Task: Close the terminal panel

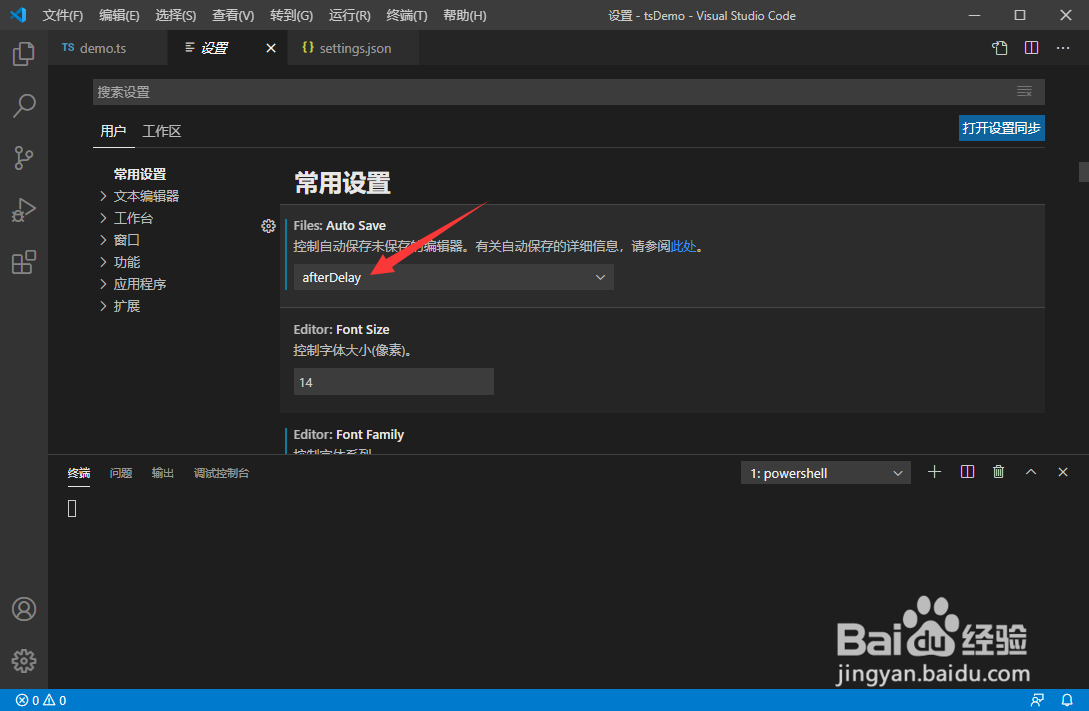Action: [x=1063, y=472]
